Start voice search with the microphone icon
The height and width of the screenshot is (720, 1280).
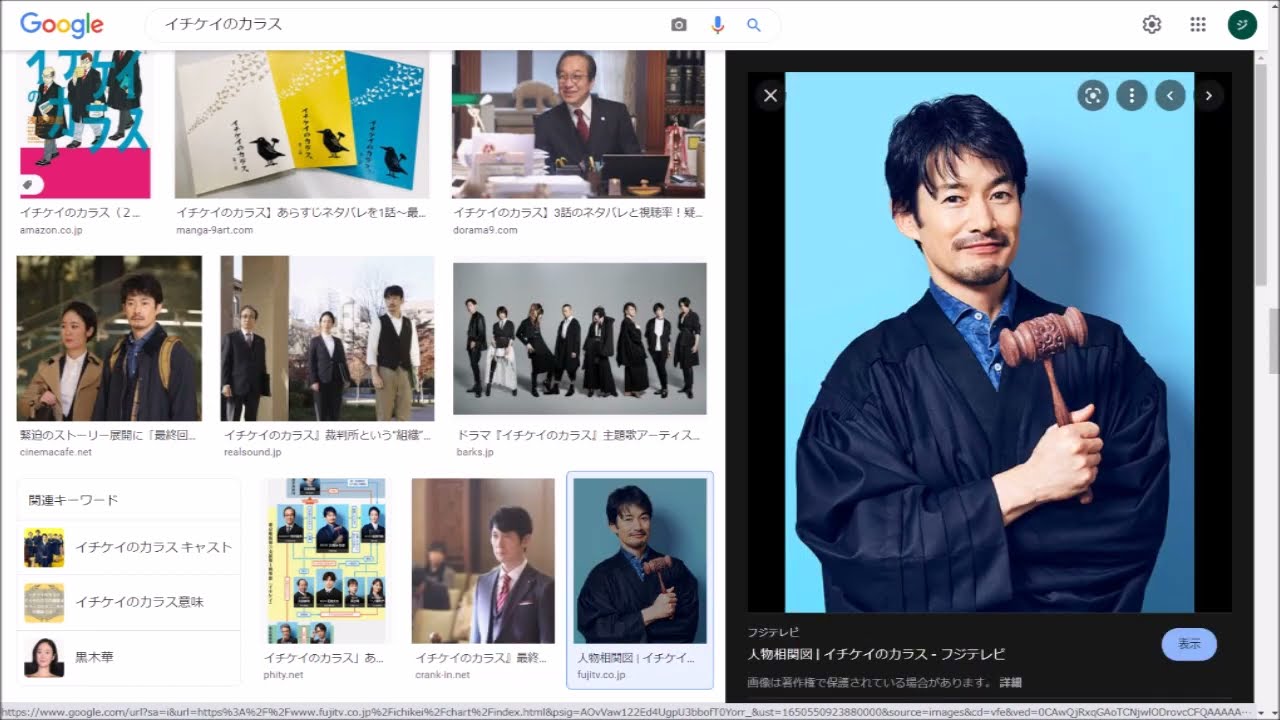[x=717, y=25]
